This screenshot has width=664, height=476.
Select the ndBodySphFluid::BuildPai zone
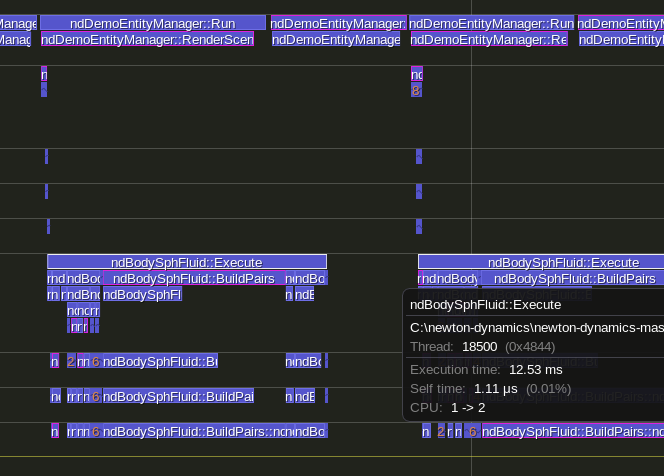click(x=178, y=397)
